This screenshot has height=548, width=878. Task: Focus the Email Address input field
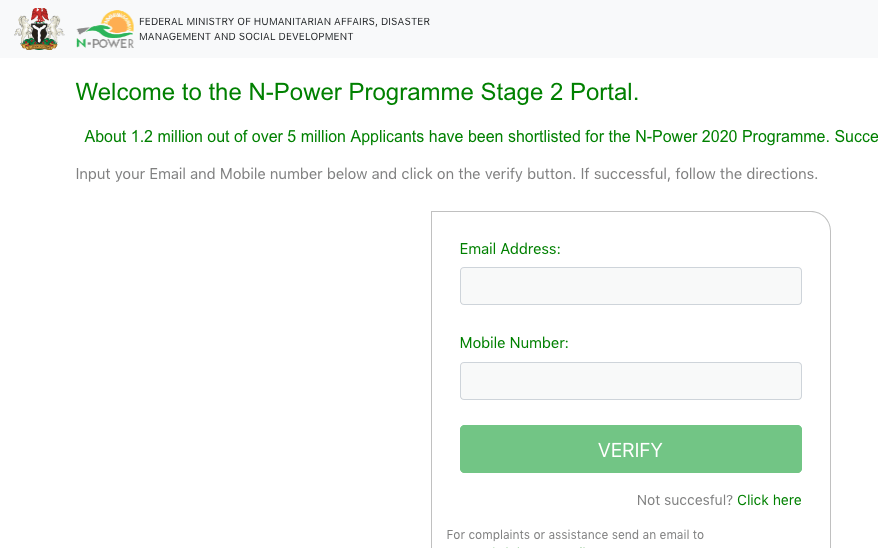[x=631, y=286]
